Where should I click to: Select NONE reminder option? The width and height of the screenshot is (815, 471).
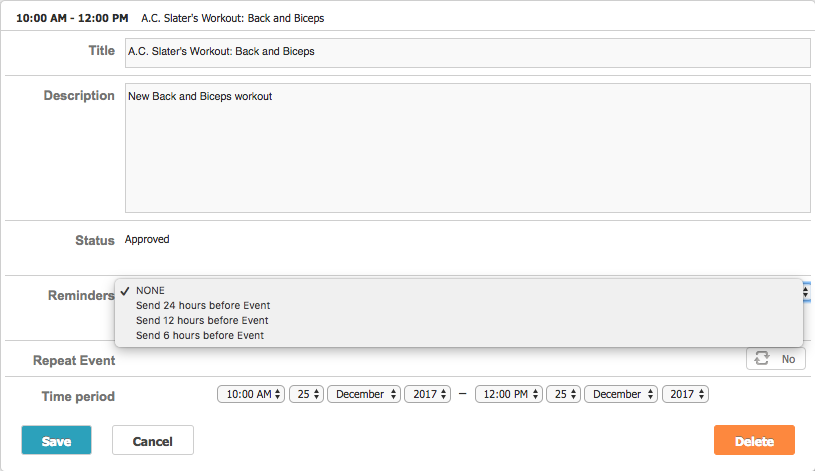pyautogui.click(x=151, y=290)
